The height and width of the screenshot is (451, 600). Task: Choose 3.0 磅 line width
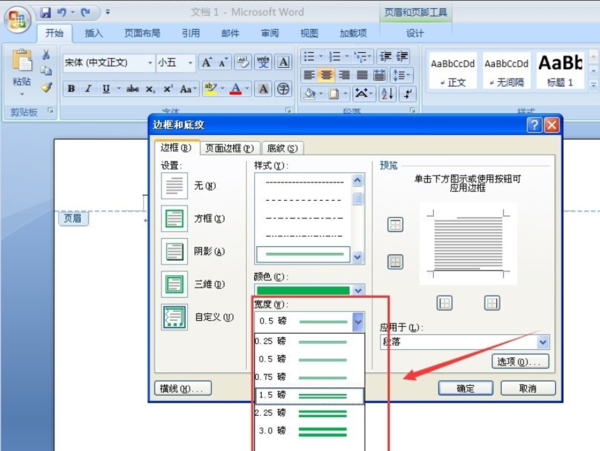[309, 431]
